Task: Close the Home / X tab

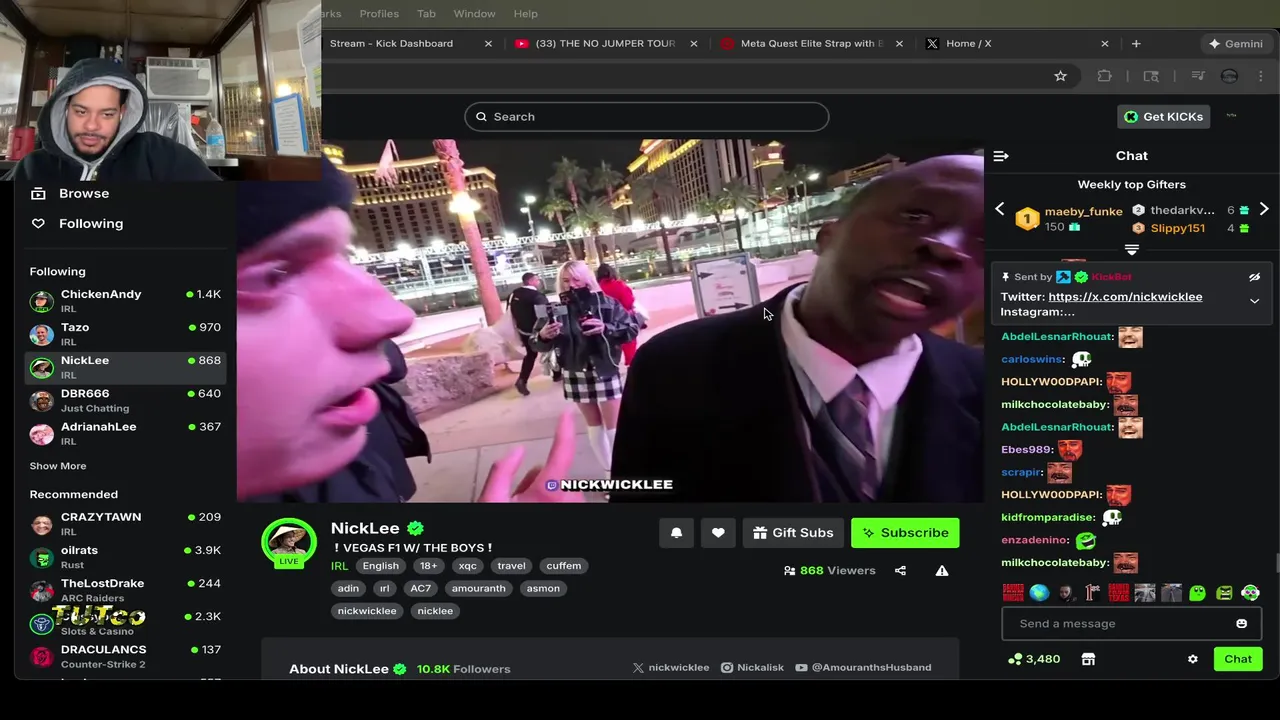Action: click(x=1105, y=44)
